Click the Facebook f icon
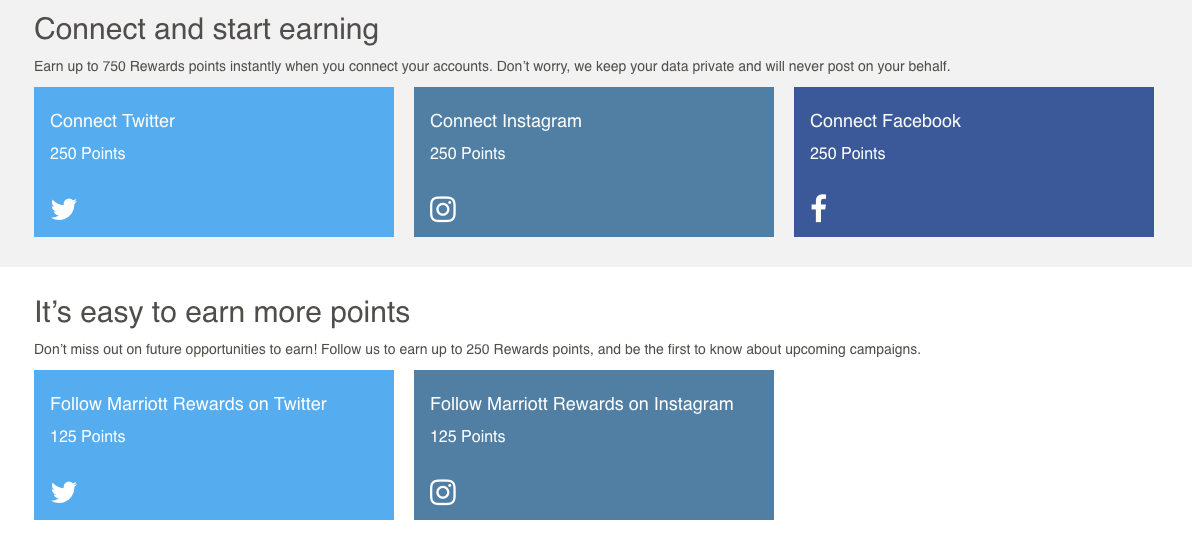 (x=818, y=208)
